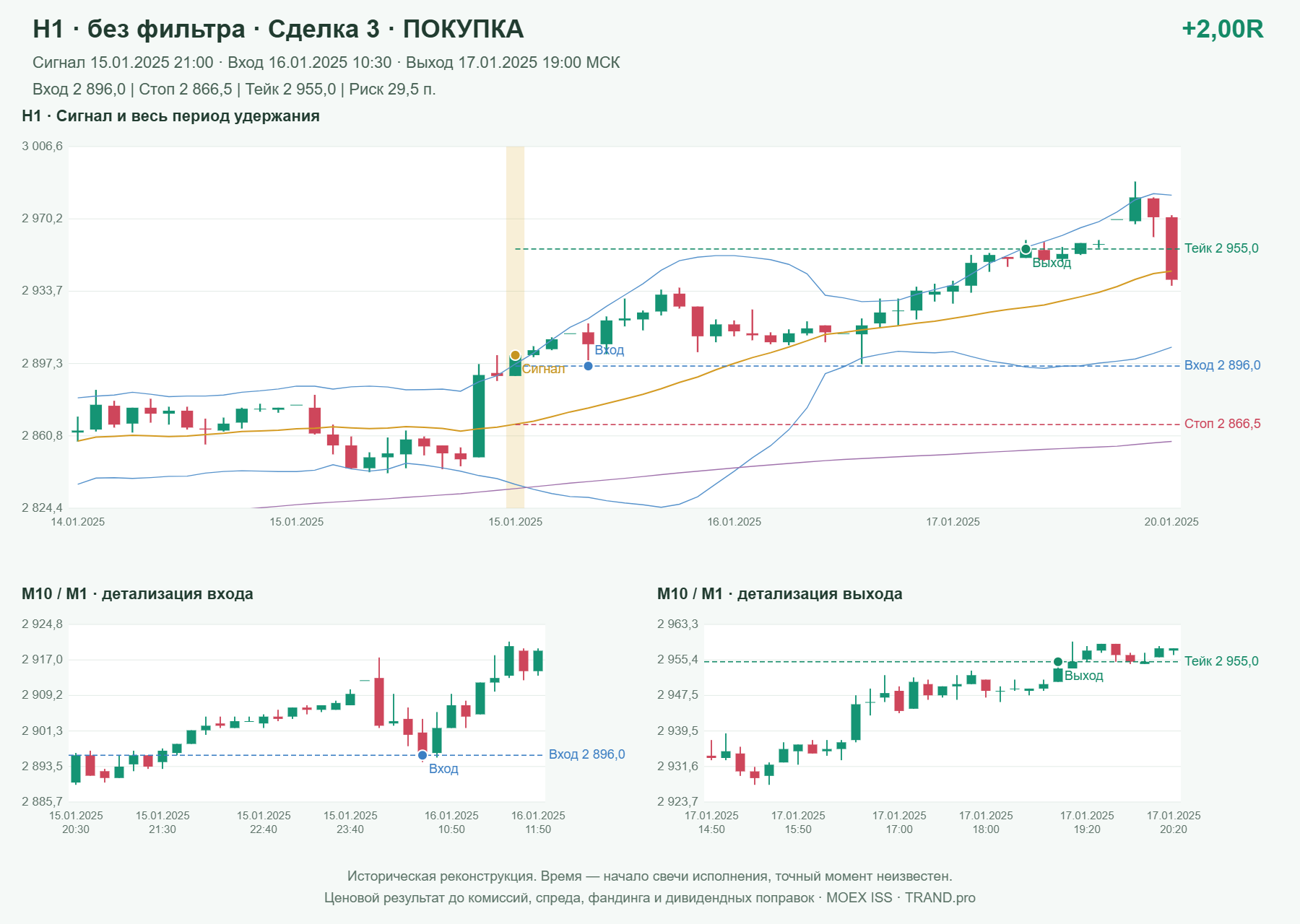The image size is (1300, 924).
Task: Click the '17.01.2025 19:20' time label in exit chart
Action: pos(1087,822)
